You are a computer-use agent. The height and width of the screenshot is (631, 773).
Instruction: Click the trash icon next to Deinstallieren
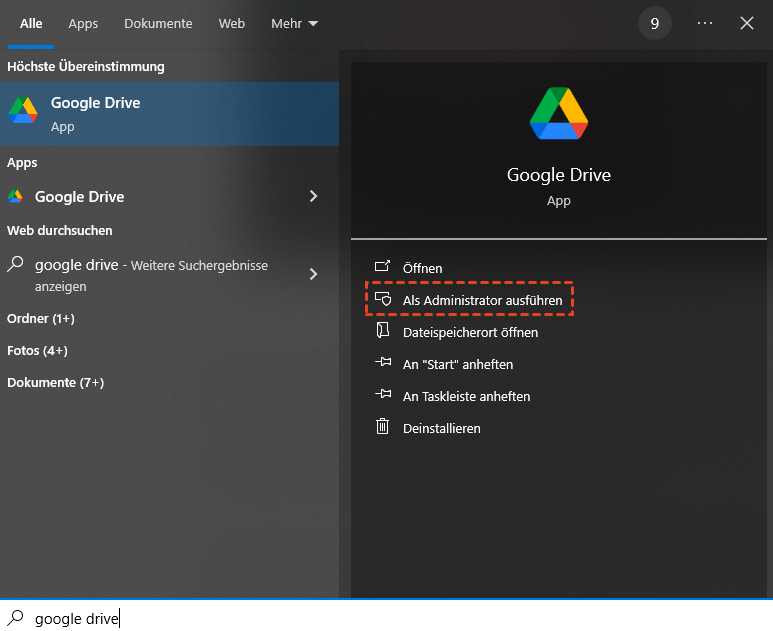coord(383,426)
